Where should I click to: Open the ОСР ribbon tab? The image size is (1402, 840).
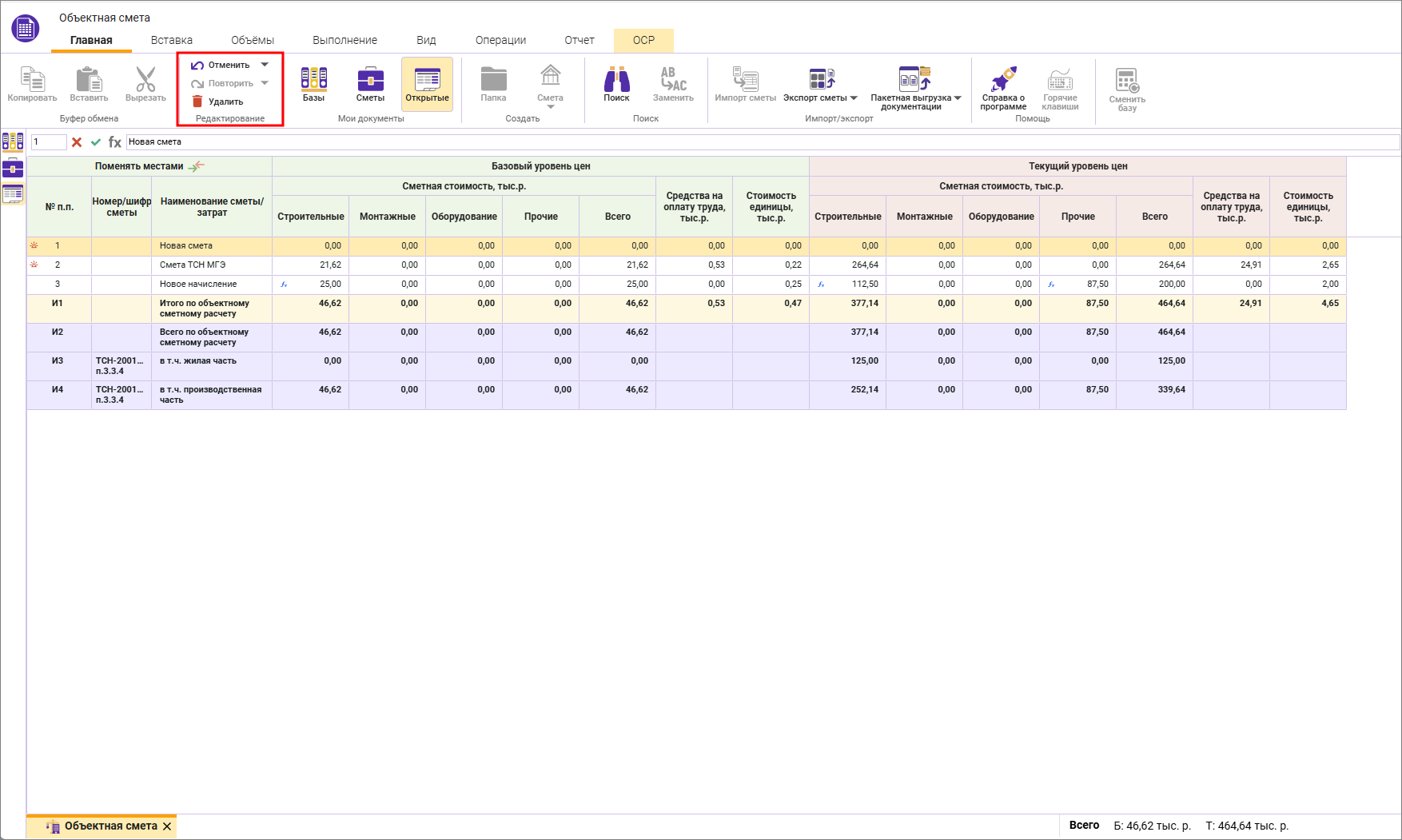[x=643, y=40]
